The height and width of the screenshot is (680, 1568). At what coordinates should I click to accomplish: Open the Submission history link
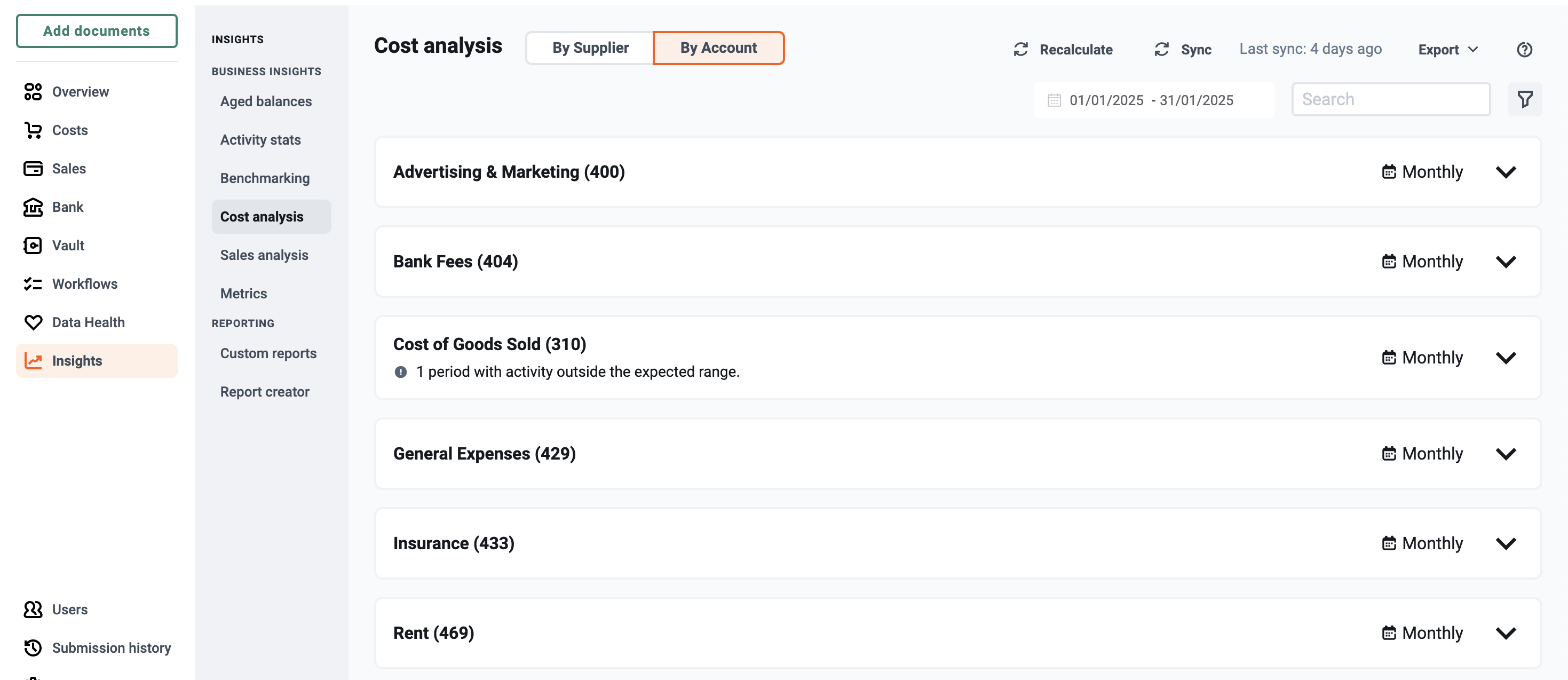point(112,648)
